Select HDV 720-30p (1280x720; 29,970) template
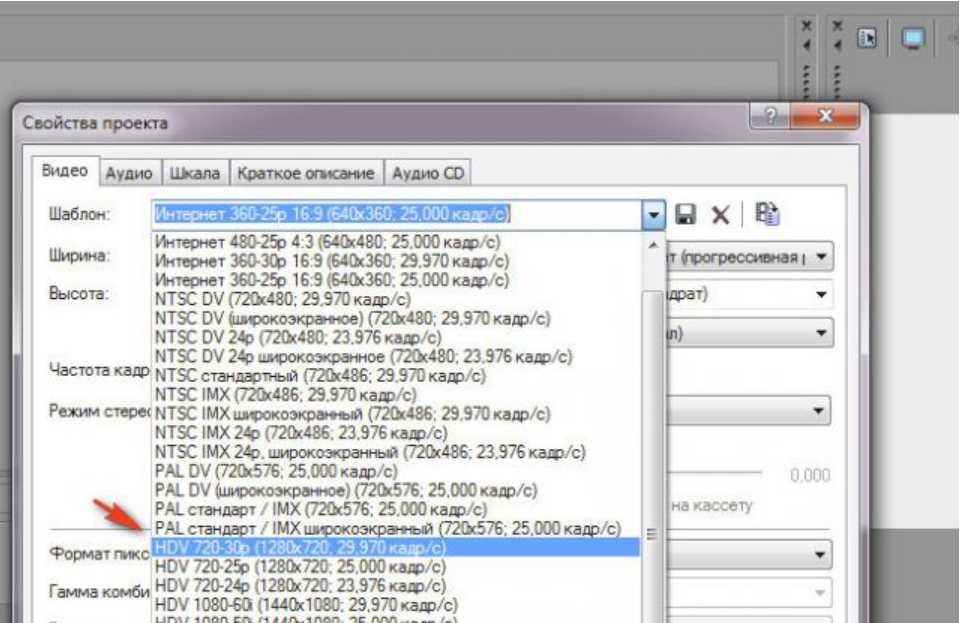Image resolution: width=964 pixels, height=623 pixels. point(300,548)
